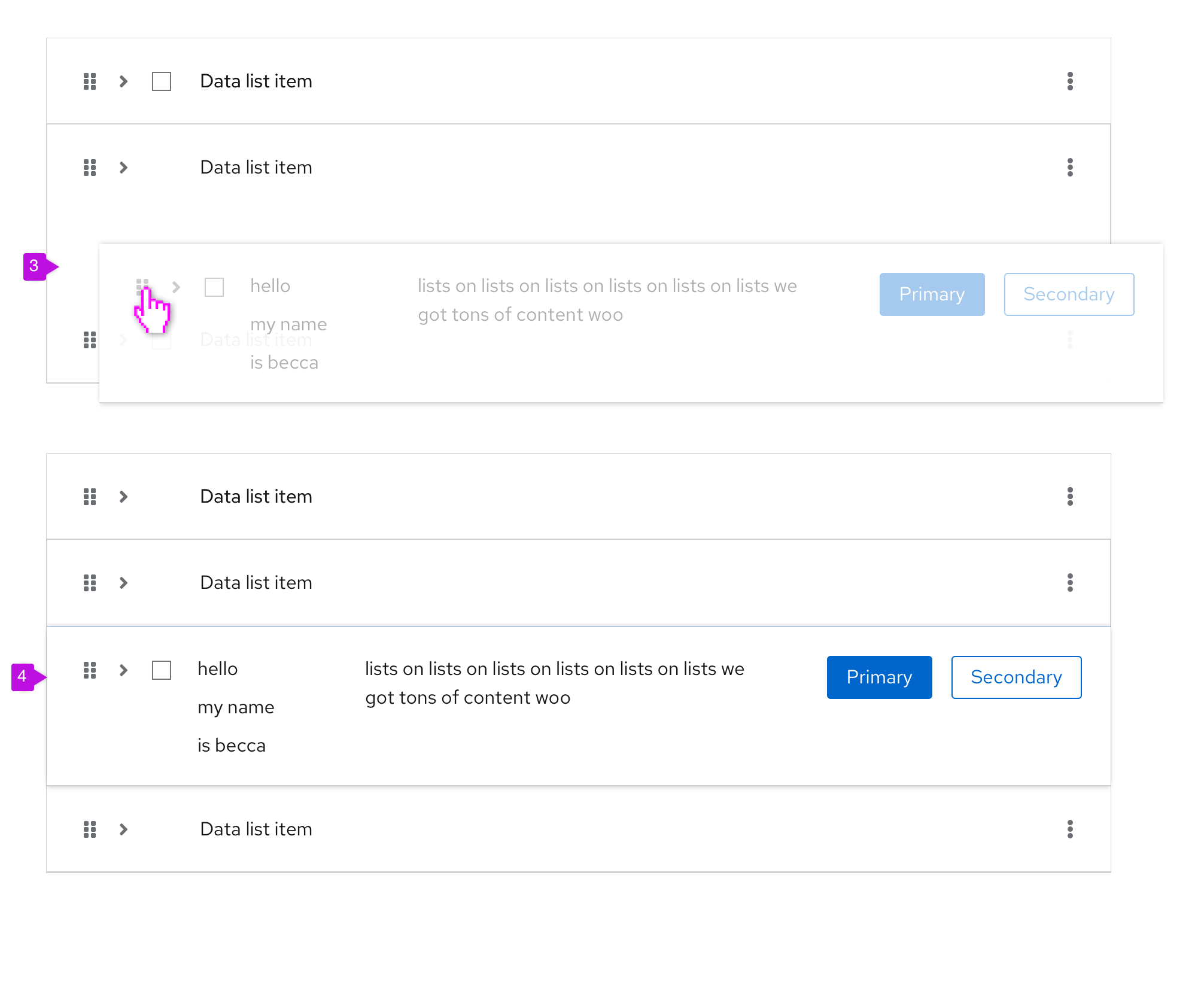1204x985 pixels.
Task: Open the kebab menu of the upper list's second row
Action: click(x=1070, y=168)
